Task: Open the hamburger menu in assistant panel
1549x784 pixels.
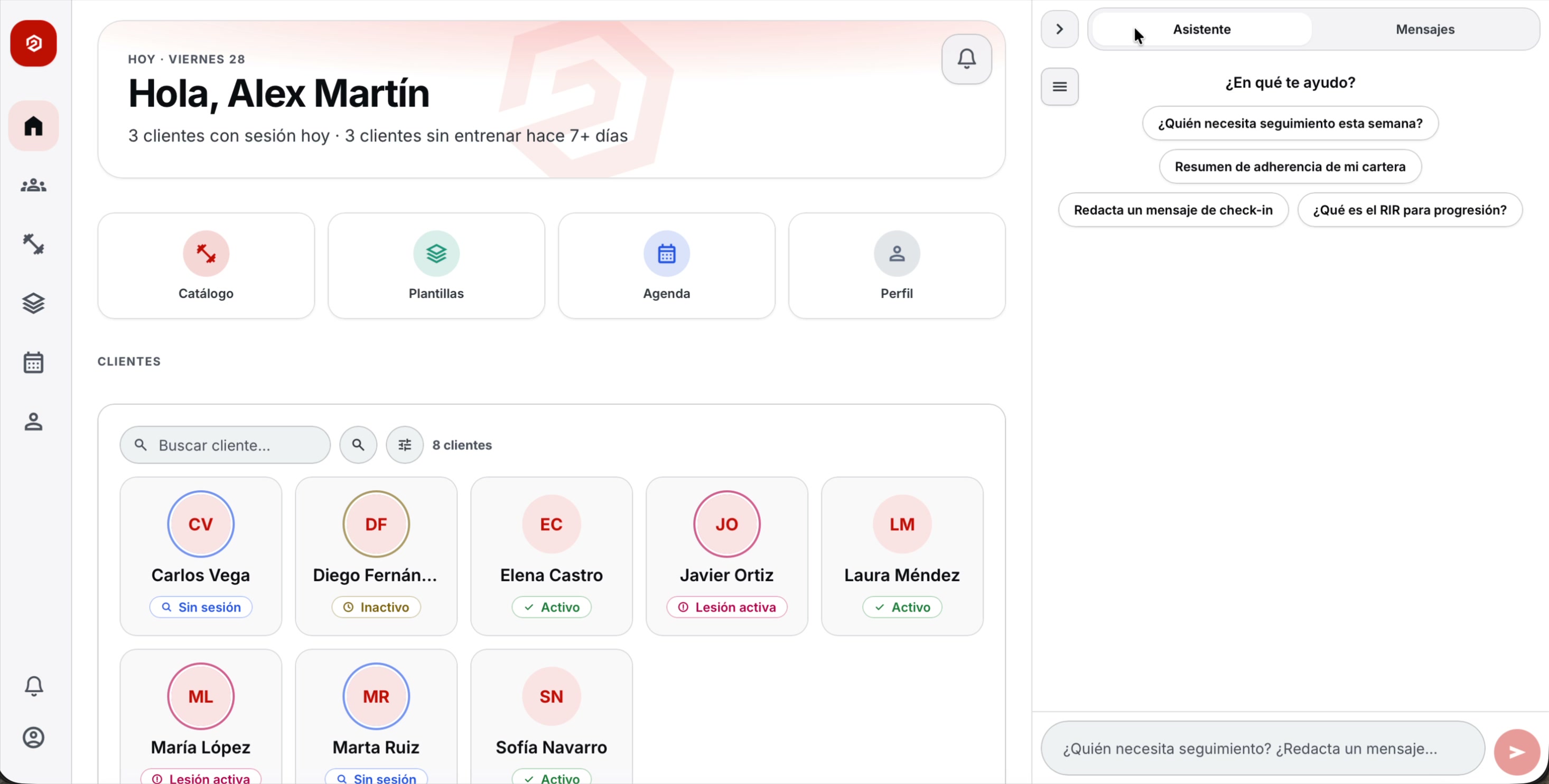Action: [x=1060, y=87]
